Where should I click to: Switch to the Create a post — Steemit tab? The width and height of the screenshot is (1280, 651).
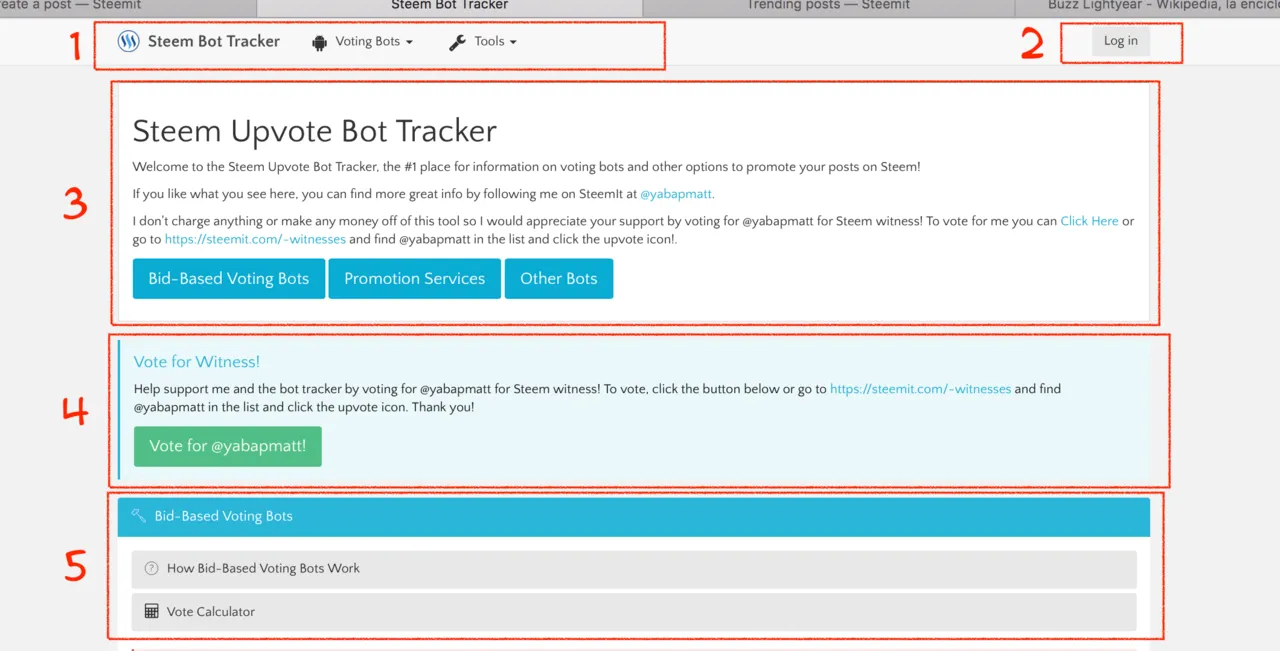128,6
